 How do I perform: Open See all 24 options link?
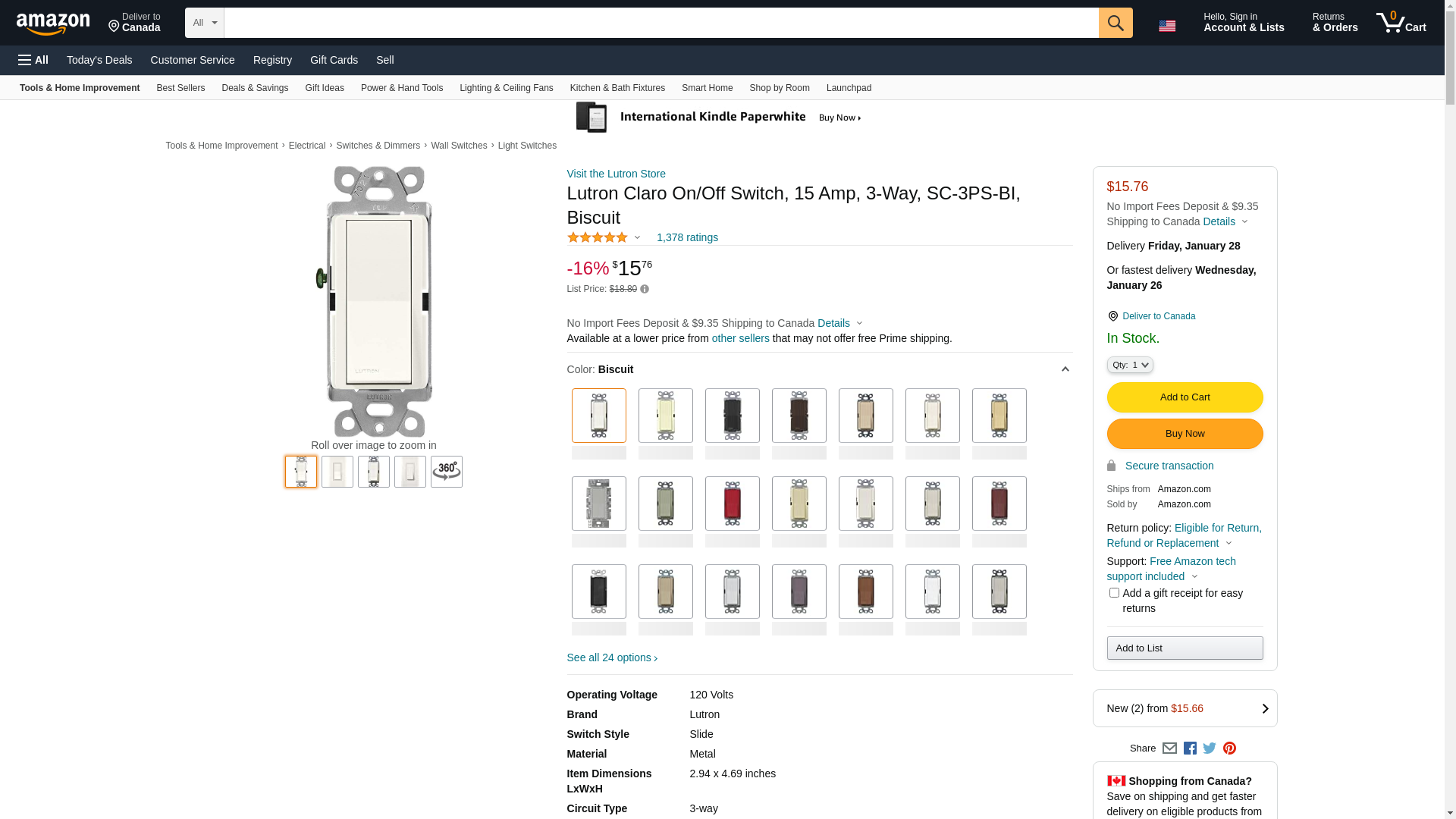611,657
